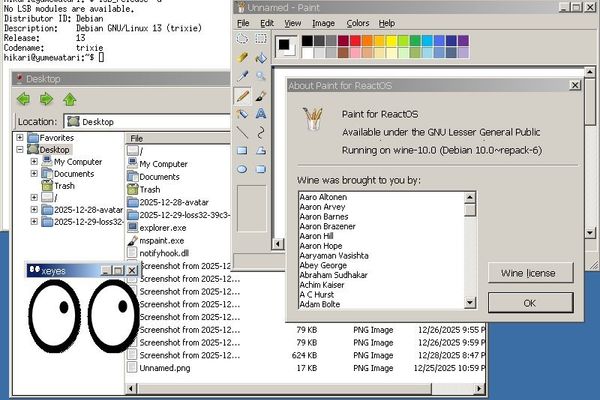The image size is (600, 400).
Task: Go forward with the green right arrow
Action: coord(46,99)
